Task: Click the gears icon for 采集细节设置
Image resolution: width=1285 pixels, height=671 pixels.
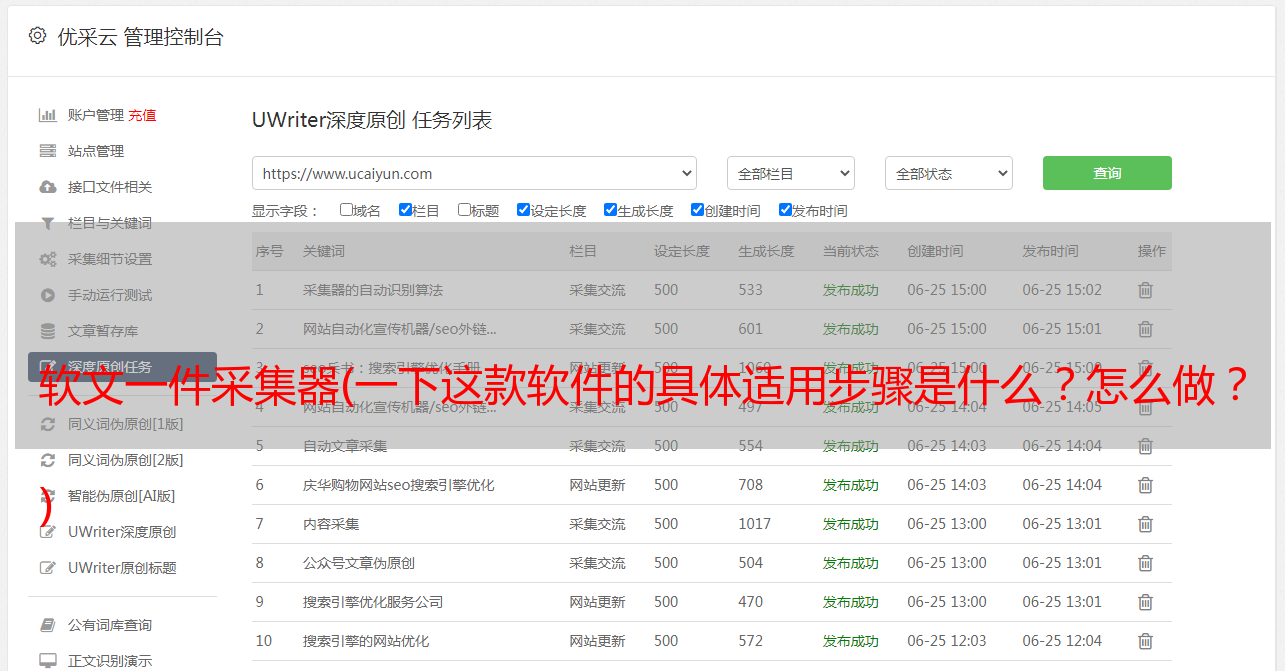Action: [x=47, y=259]
